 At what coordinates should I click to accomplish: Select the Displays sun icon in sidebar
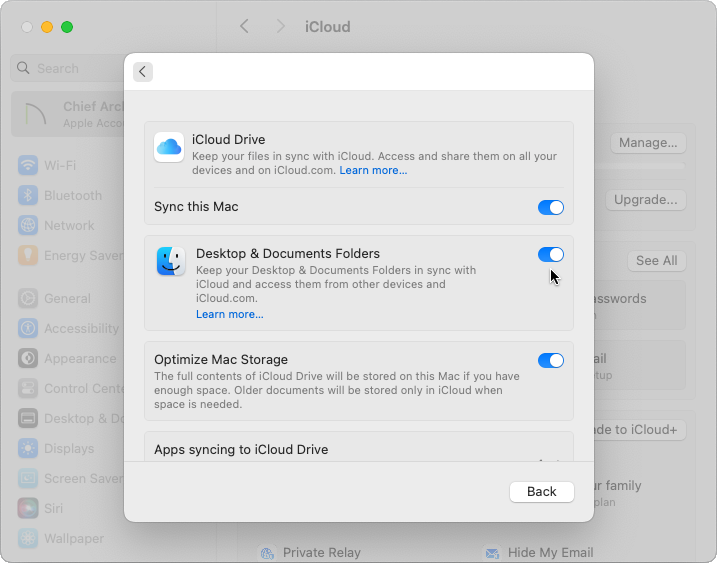pyautogui.click(x=28, y=448)
